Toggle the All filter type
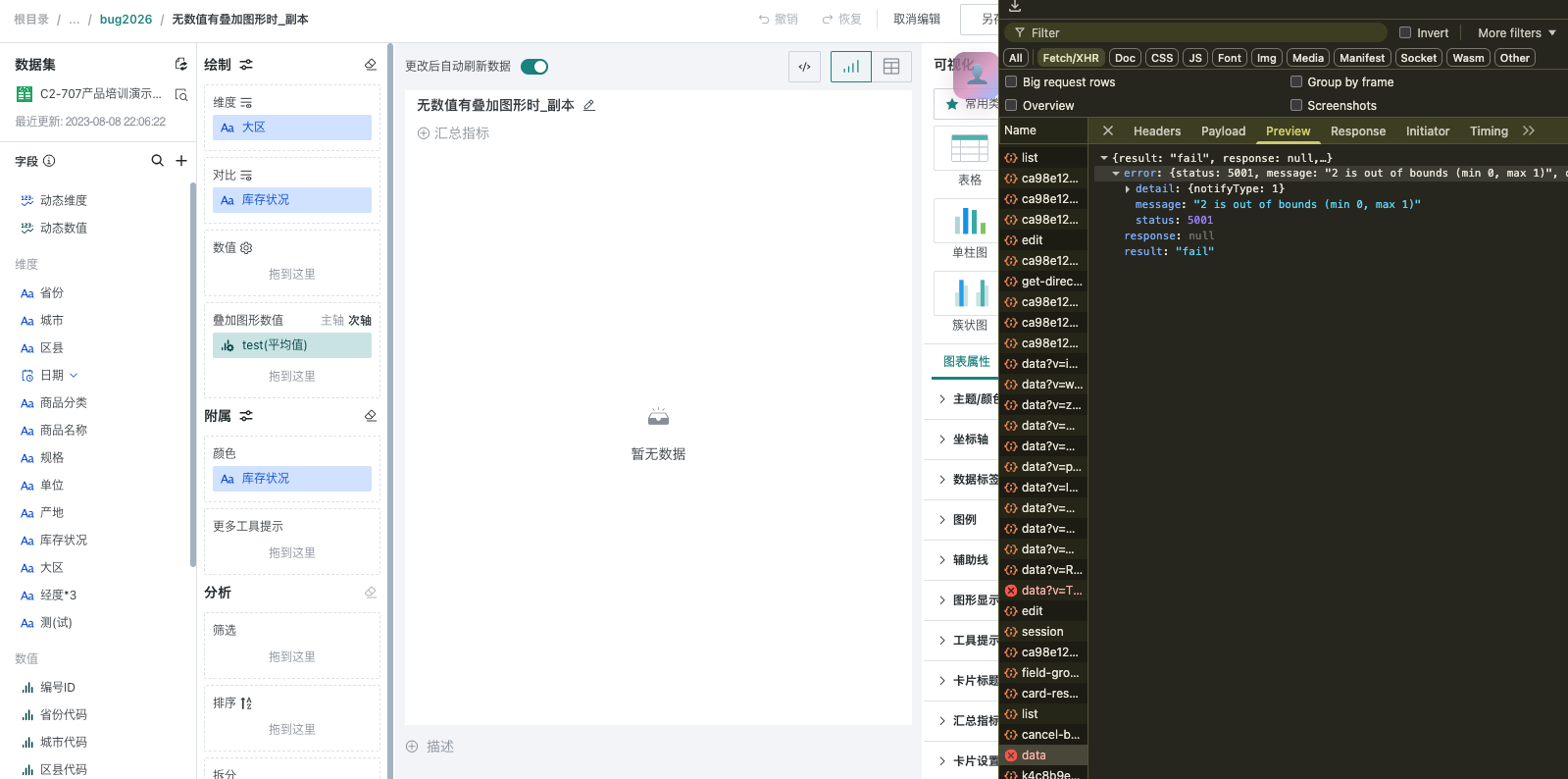The width and height of the screenshot is (1568, 779). (x=1016, y=58)
